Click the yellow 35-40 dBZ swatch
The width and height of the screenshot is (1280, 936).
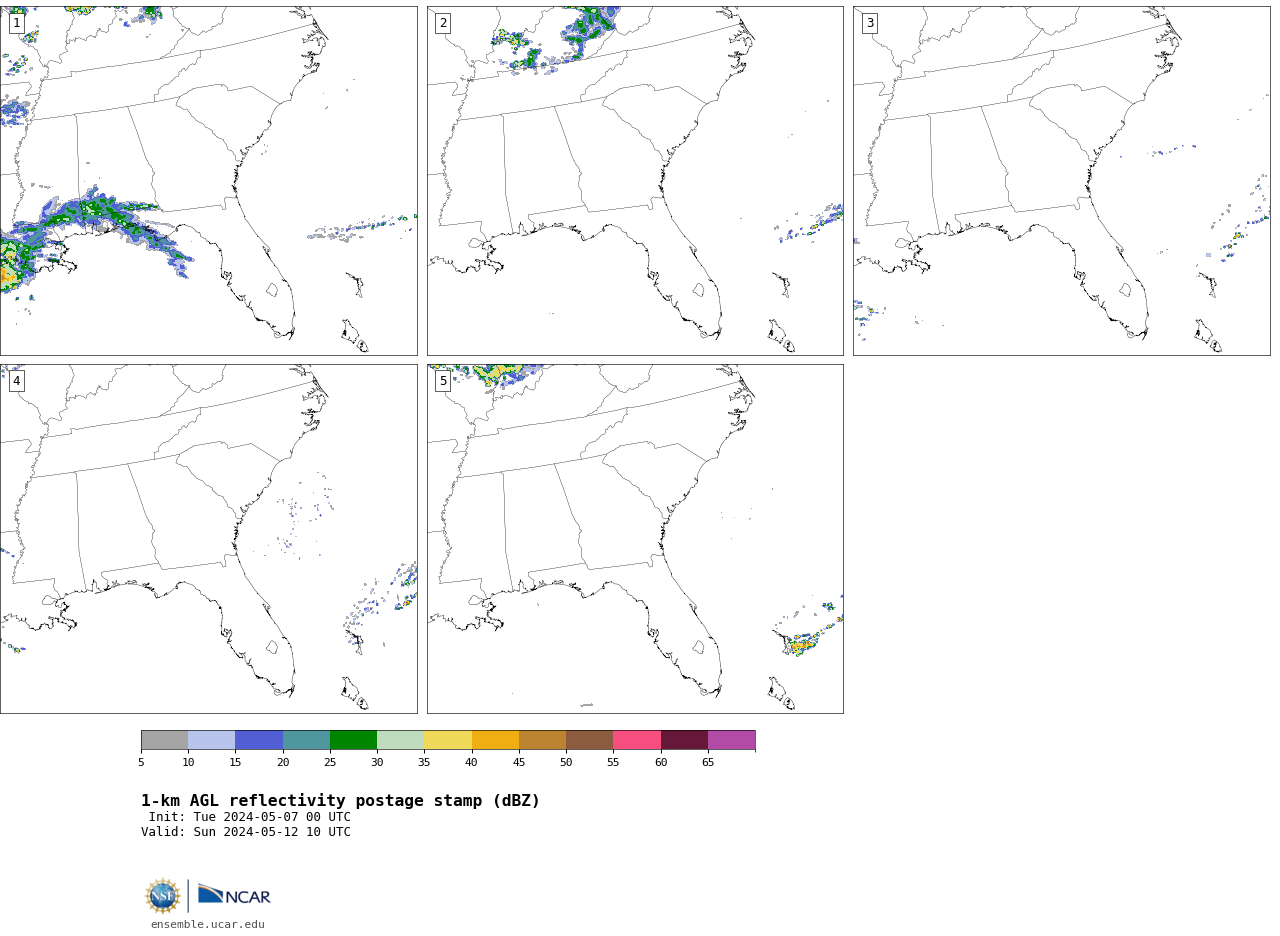448,740
